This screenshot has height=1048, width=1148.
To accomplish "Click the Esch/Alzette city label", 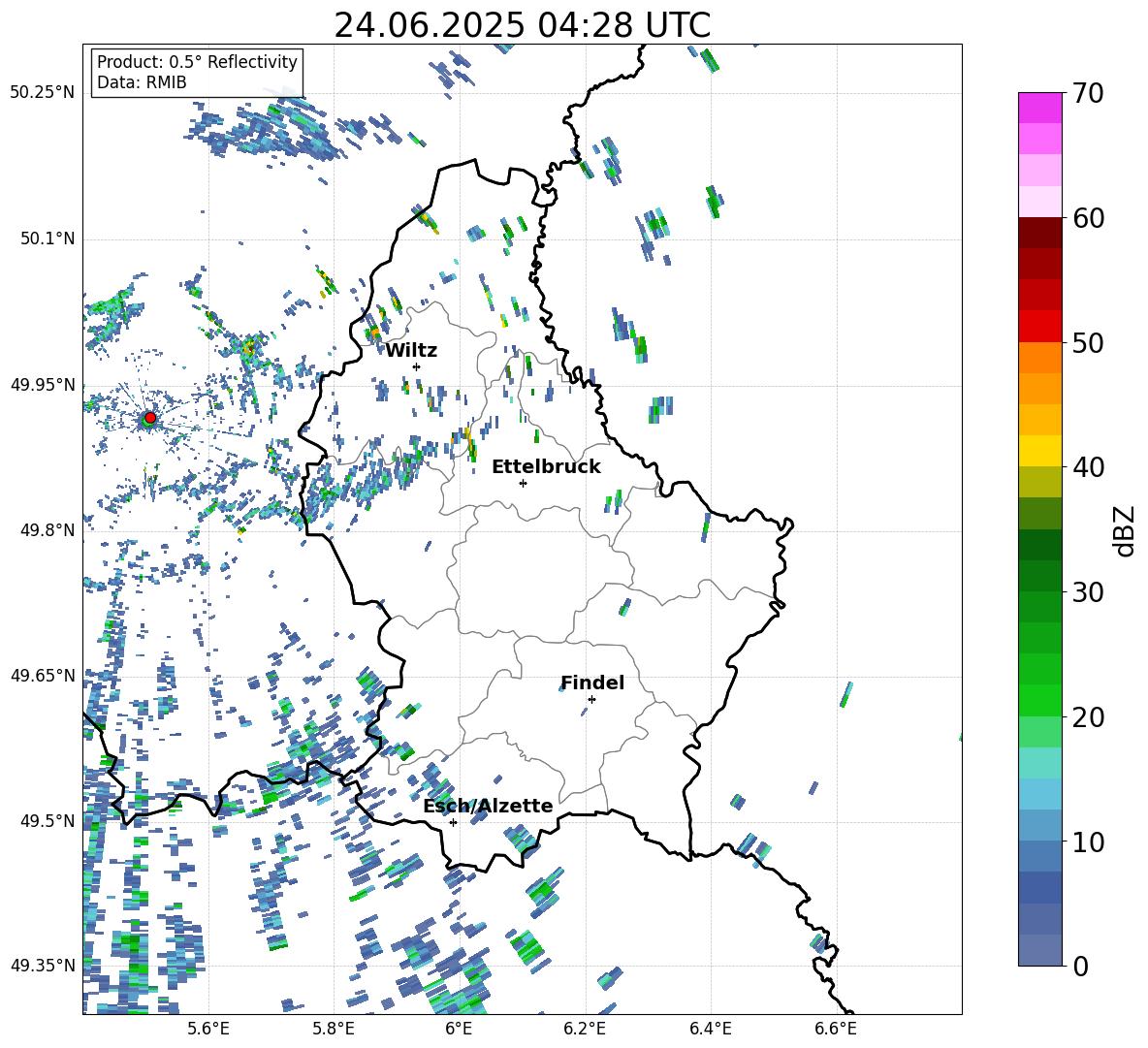I will (x=488, y=806).
